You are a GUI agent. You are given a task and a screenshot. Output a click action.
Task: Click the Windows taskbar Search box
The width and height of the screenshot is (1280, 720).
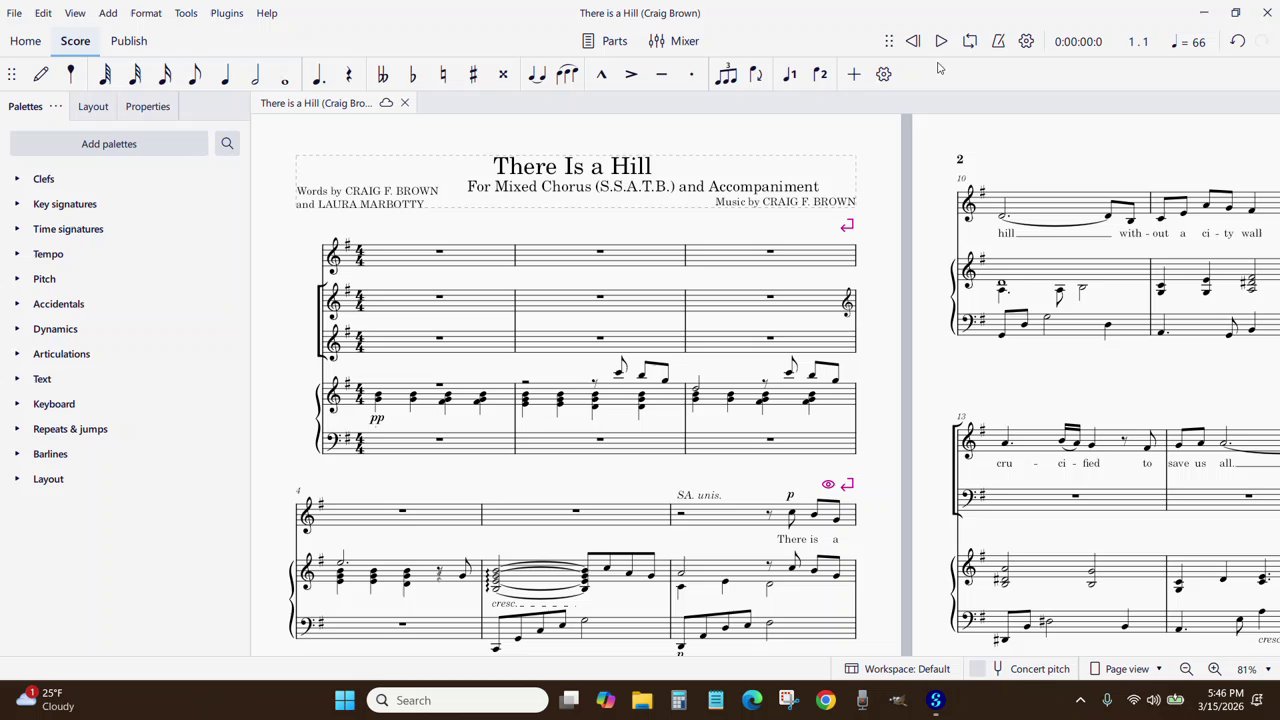click(x=457, y=700)
